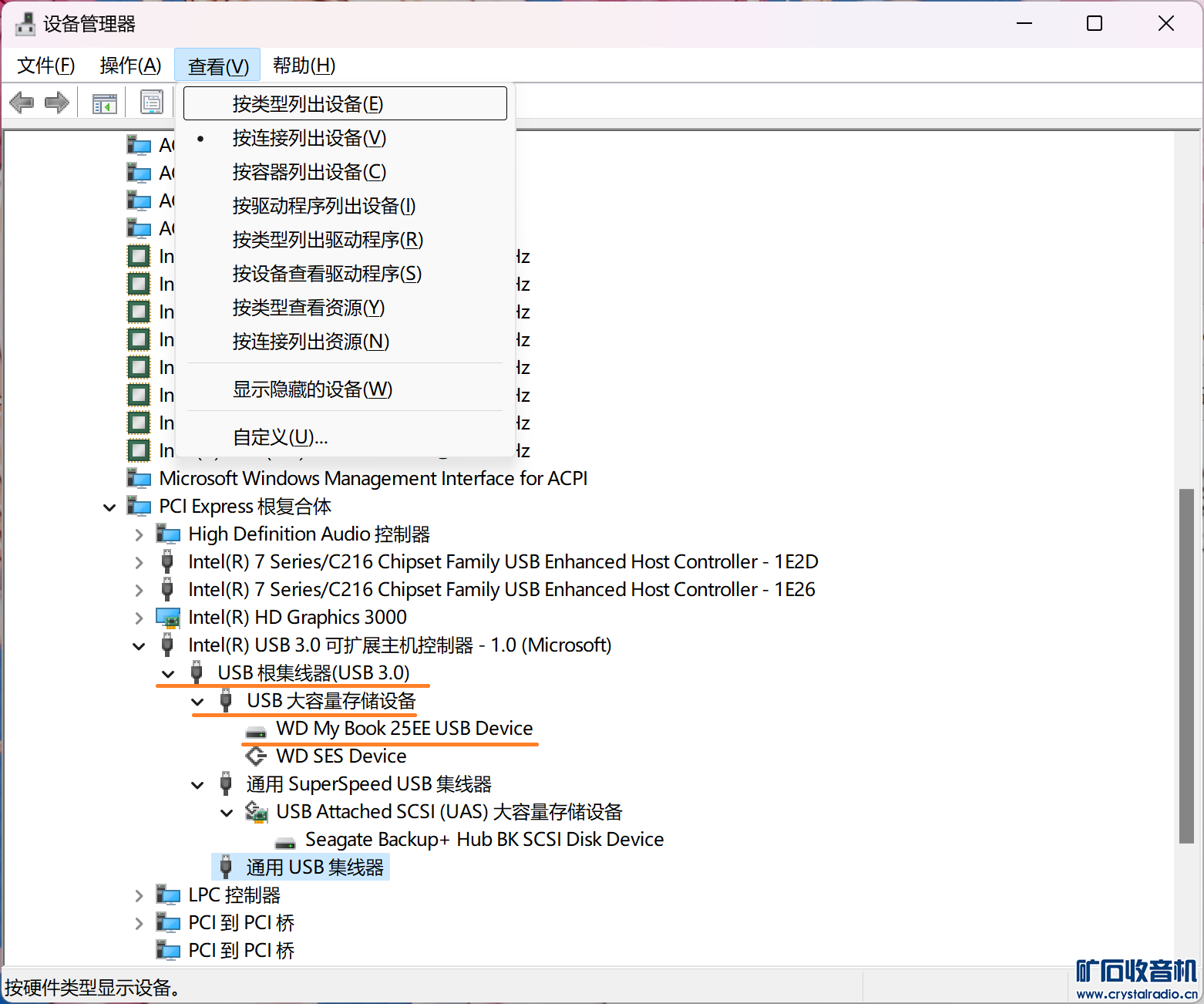Viewport: 1204px width, 1004px height.
Task: Click the icon beside Microsoft Windows Management Interface for ACPI
Action: (139, 478)
